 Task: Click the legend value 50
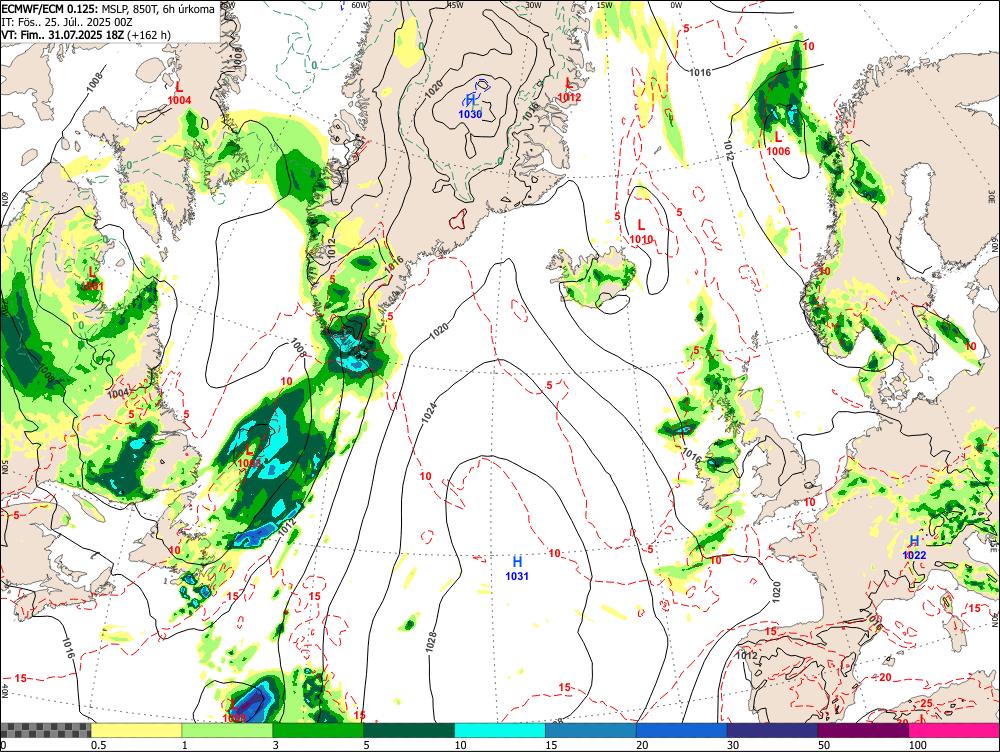click(x=824, y=745)
